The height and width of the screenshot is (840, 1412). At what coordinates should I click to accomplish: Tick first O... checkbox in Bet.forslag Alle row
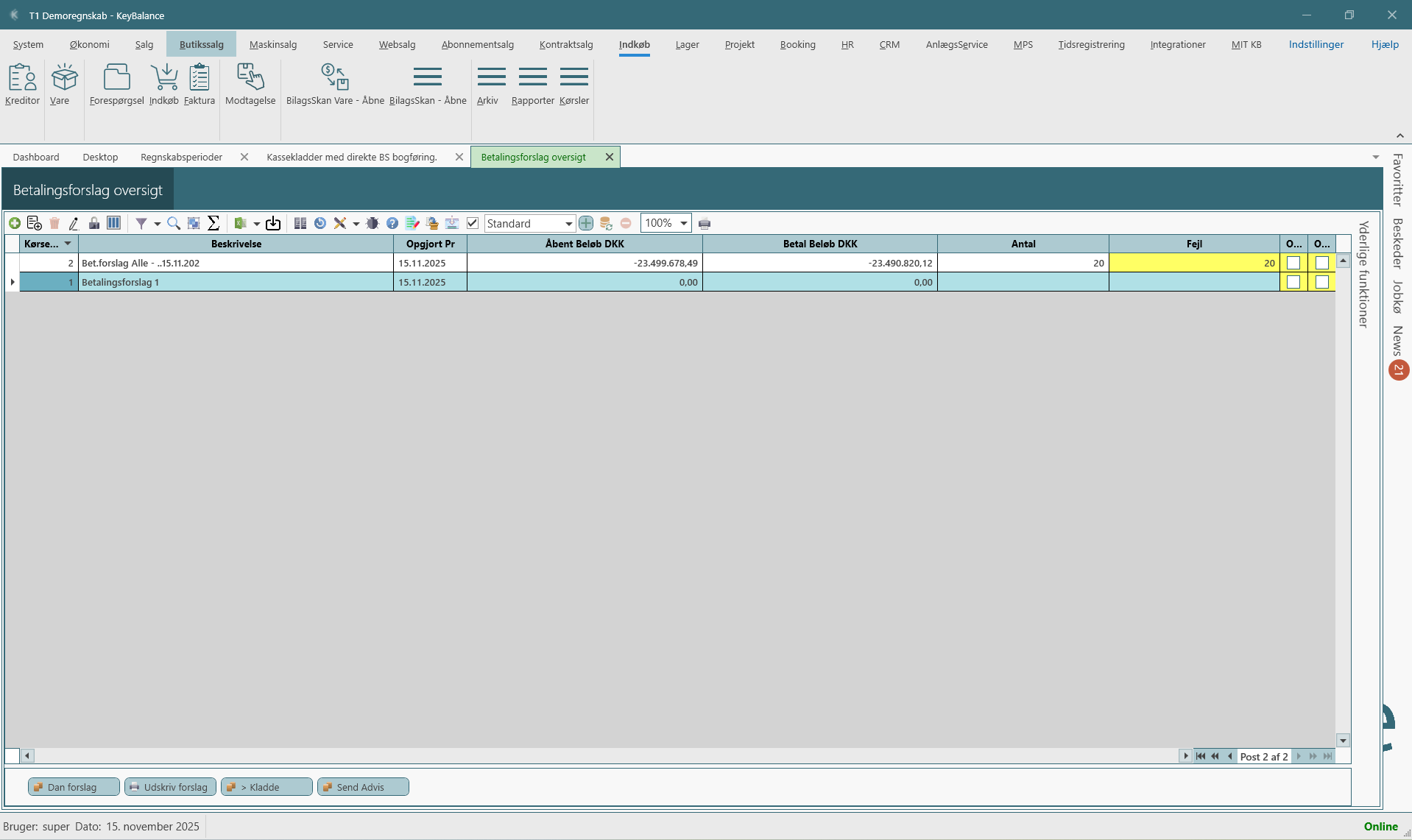(x=1293, y=263)
